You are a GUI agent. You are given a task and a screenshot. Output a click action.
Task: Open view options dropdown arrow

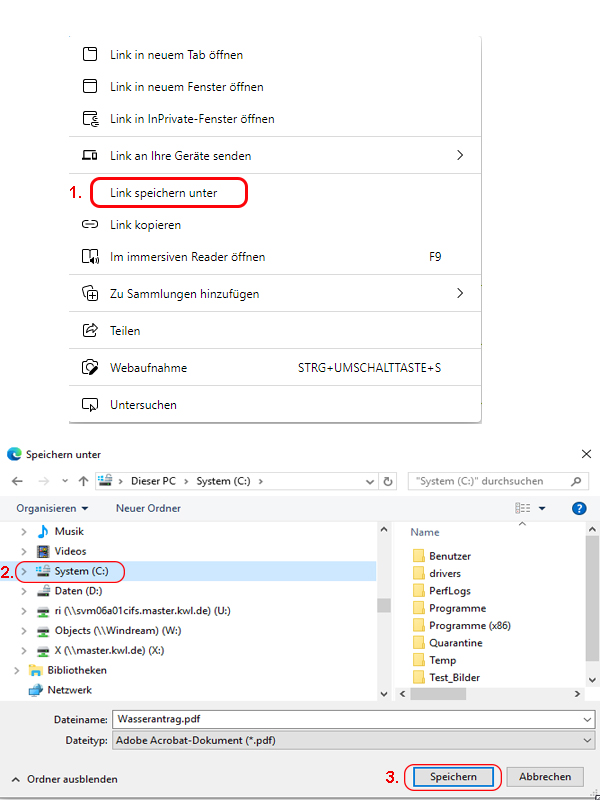pyautogui.click(x=542, y=509)
